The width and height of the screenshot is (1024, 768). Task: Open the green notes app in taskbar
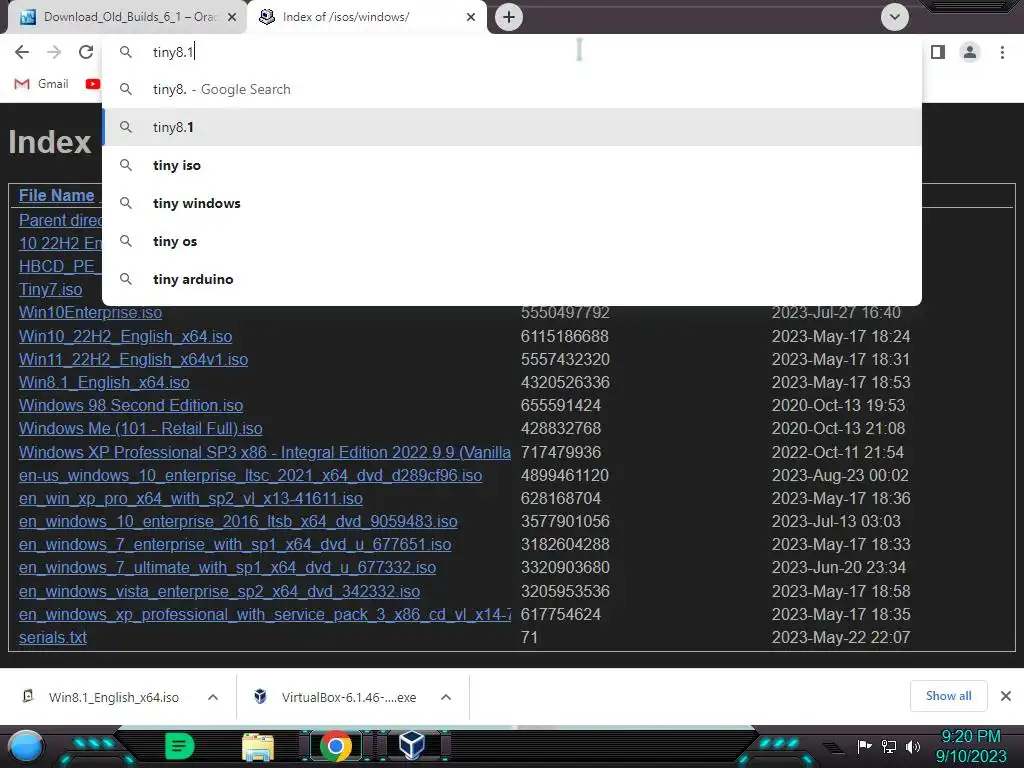[x=180, y=746]
